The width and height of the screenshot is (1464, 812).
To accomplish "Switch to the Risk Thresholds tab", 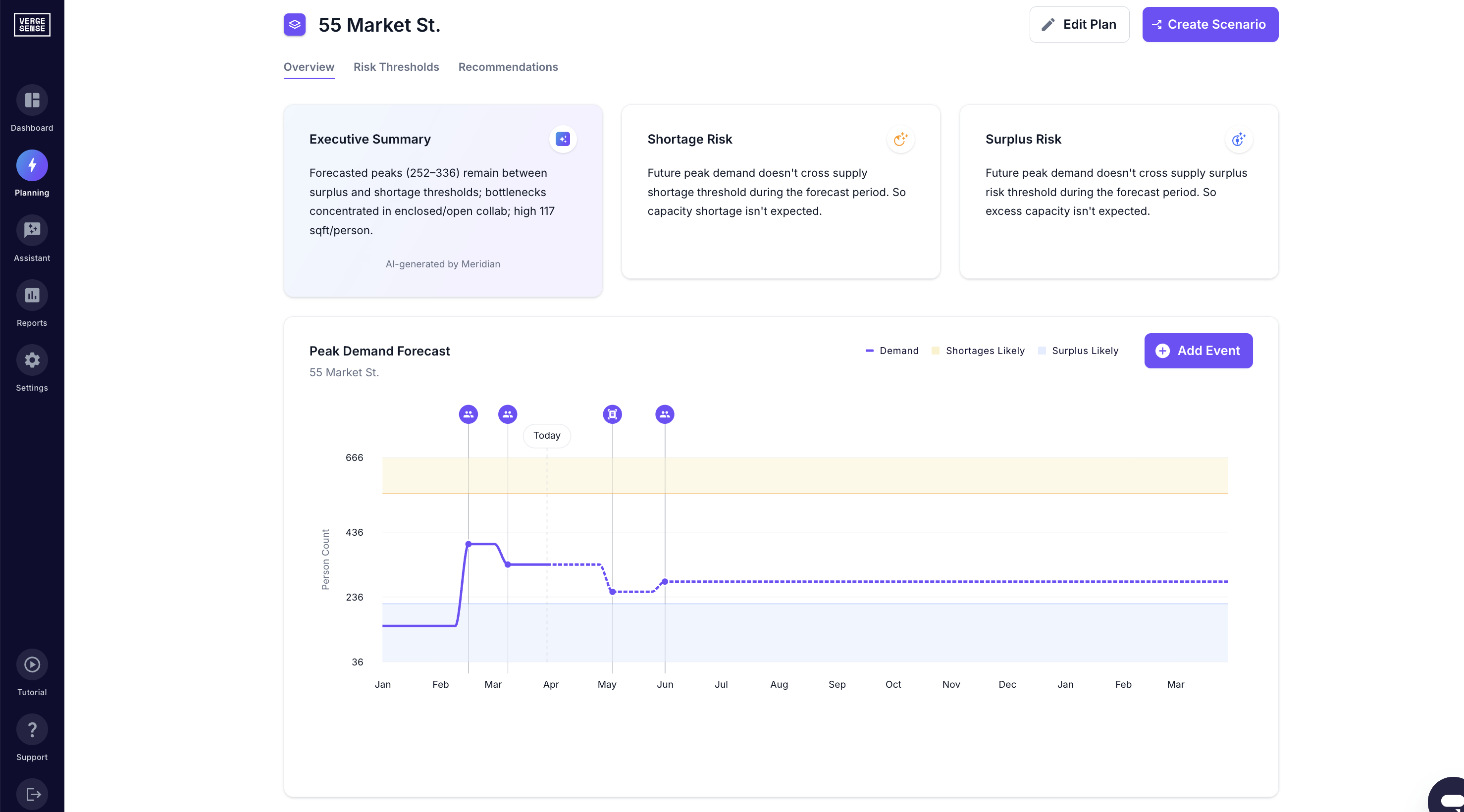I will click(x=396, y=67).
